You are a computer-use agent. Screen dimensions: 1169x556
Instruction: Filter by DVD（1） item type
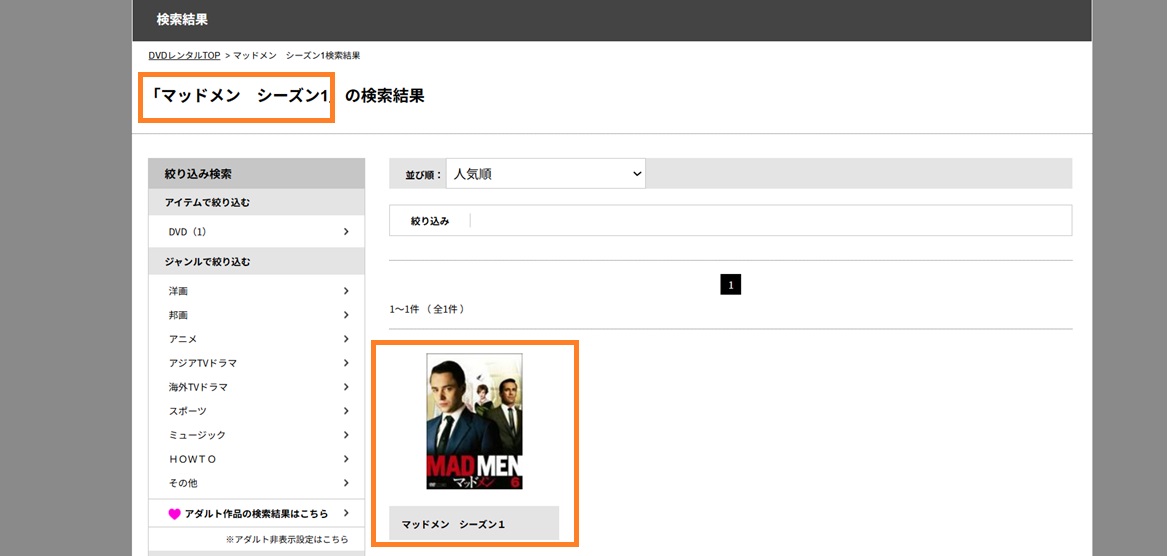tap(187, 232)
